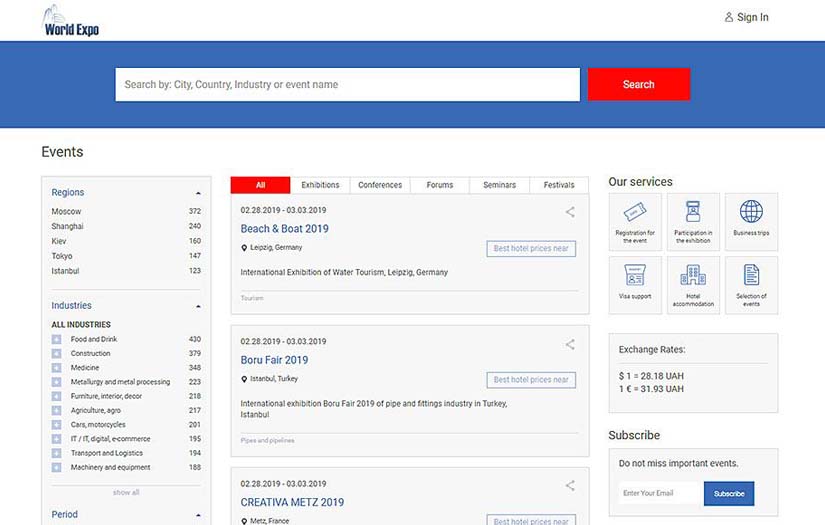Open Participation in the exhibition service
This screenshot has width=825, height=525.
[693, 222]
